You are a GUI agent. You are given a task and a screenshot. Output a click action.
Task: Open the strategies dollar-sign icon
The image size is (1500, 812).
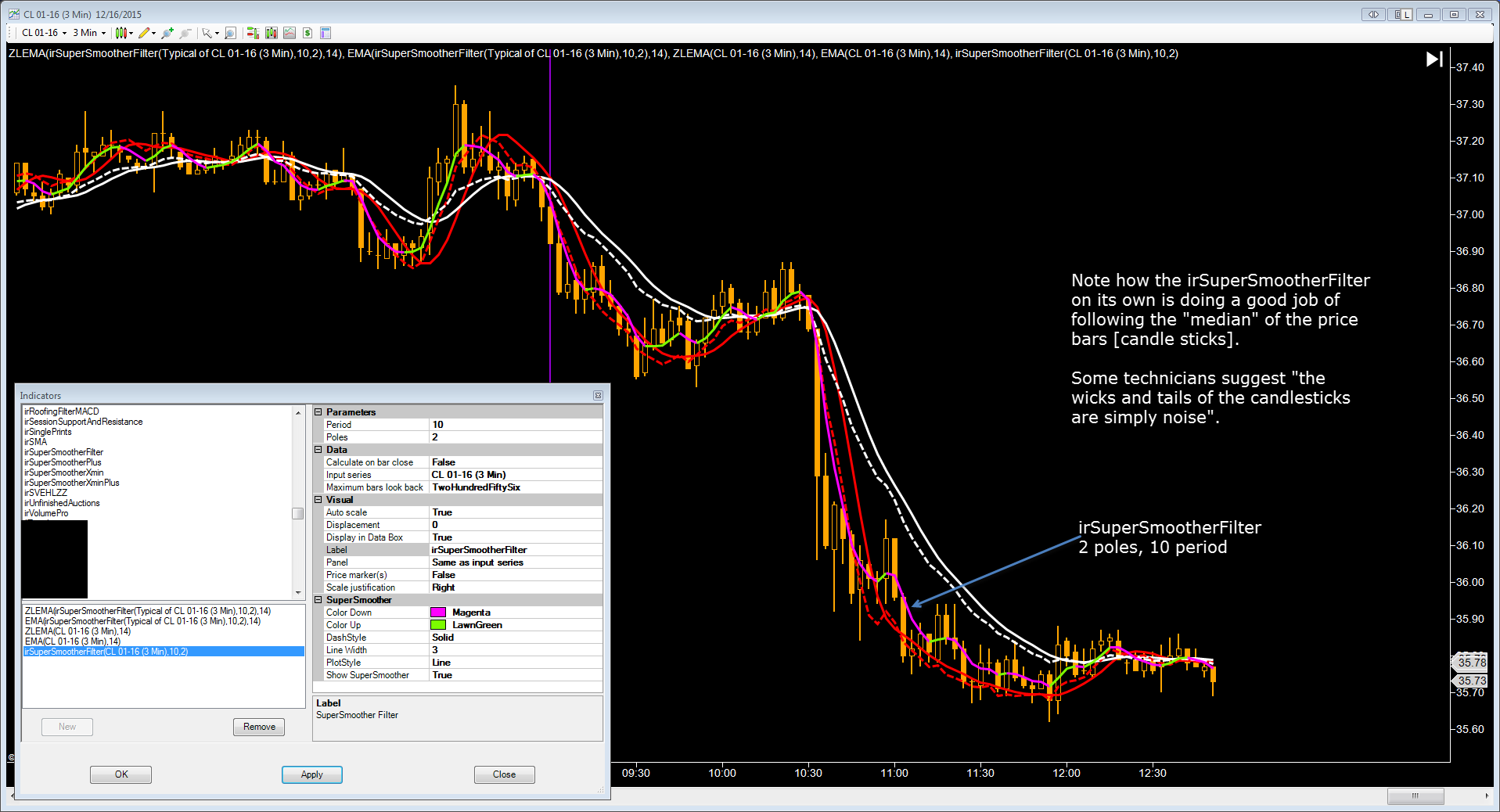(308, 33)
